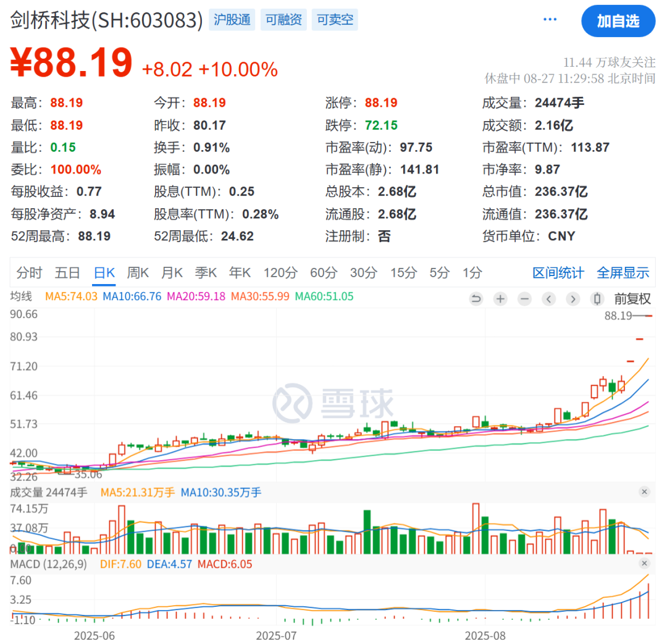The height and width of the screenshot is (644, 667).
Task: Click the volume MA10:30.35万手 label
Action: click(x=221, y=493)
